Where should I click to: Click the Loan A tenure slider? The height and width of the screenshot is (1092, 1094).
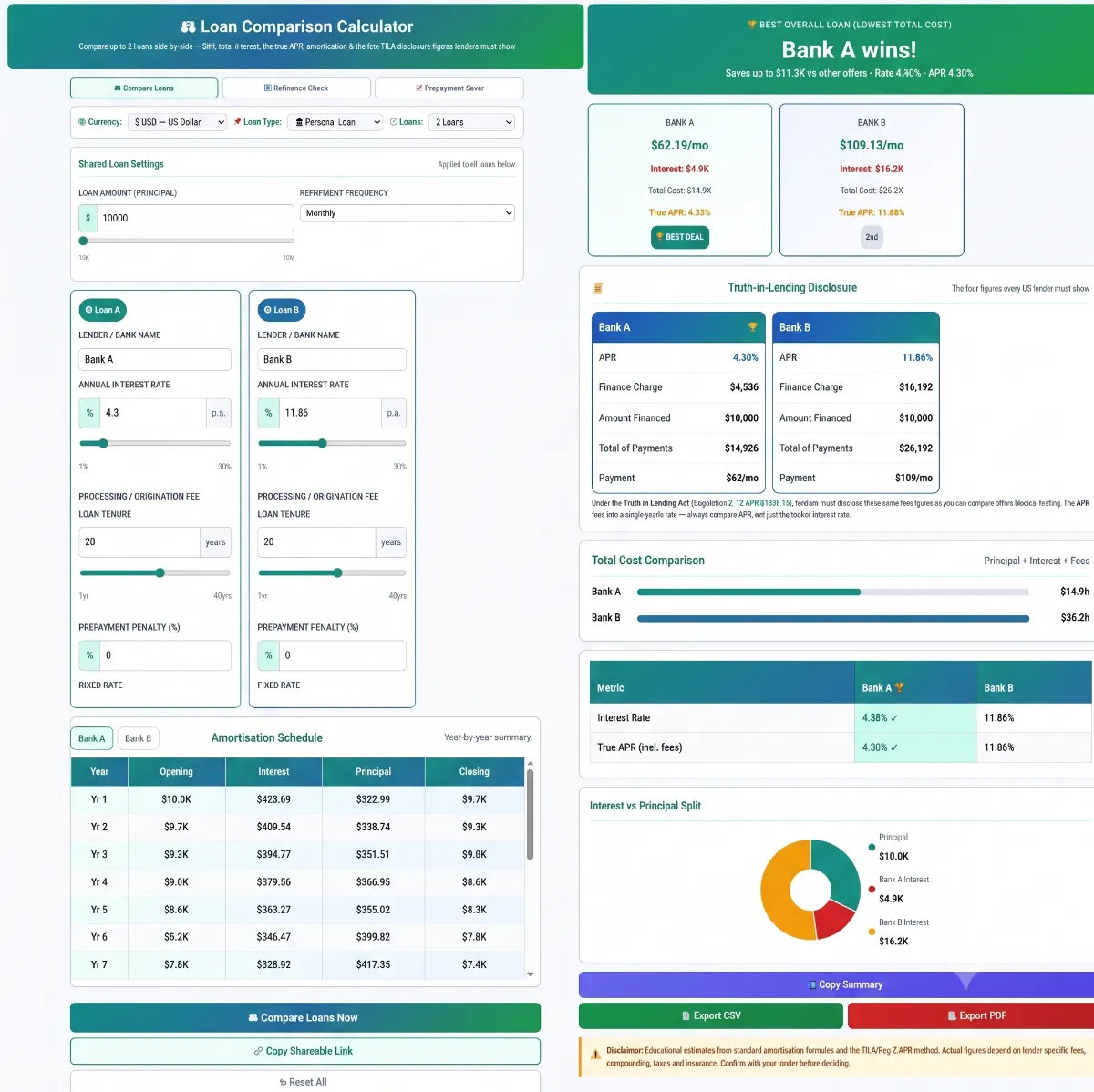(155, 573)
